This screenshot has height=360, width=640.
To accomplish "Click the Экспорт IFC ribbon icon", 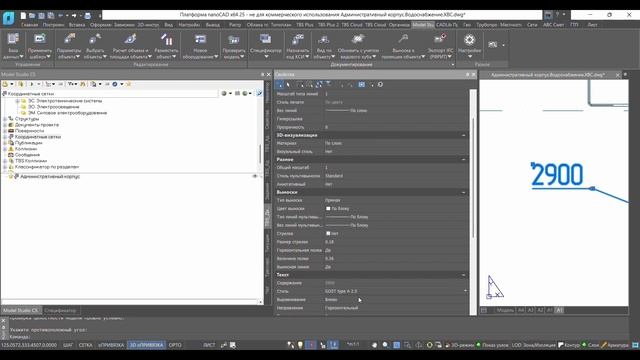I will (440, 46).
